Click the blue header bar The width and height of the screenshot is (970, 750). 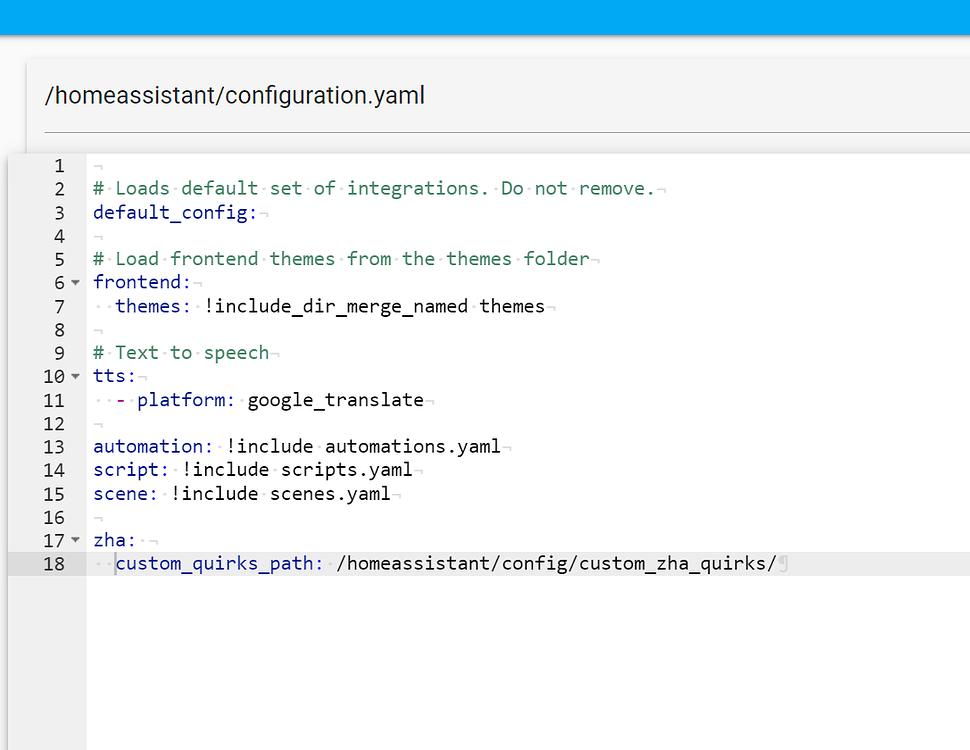pos(485,17)
